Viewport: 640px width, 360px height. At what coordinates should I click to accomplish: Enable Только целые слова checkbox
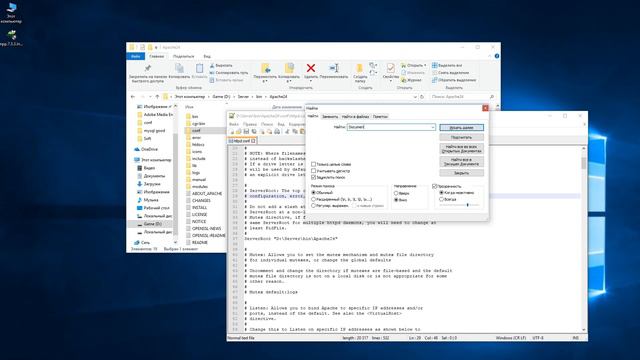click(x=313, y=164)
